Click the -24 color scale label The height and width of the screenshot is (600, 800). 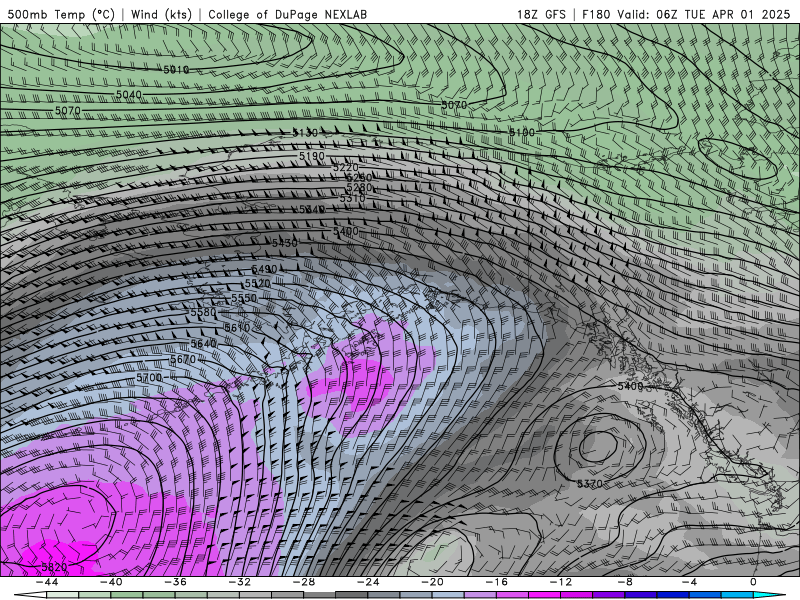(368, 582)
